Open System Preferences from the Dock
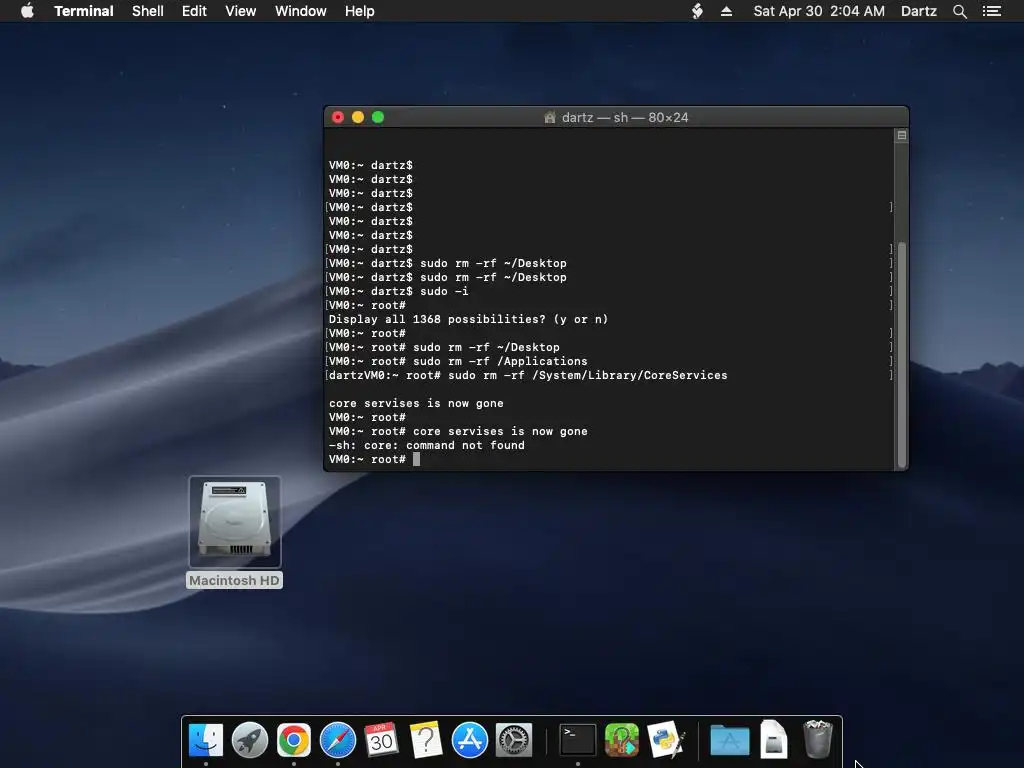 point(514,740)
